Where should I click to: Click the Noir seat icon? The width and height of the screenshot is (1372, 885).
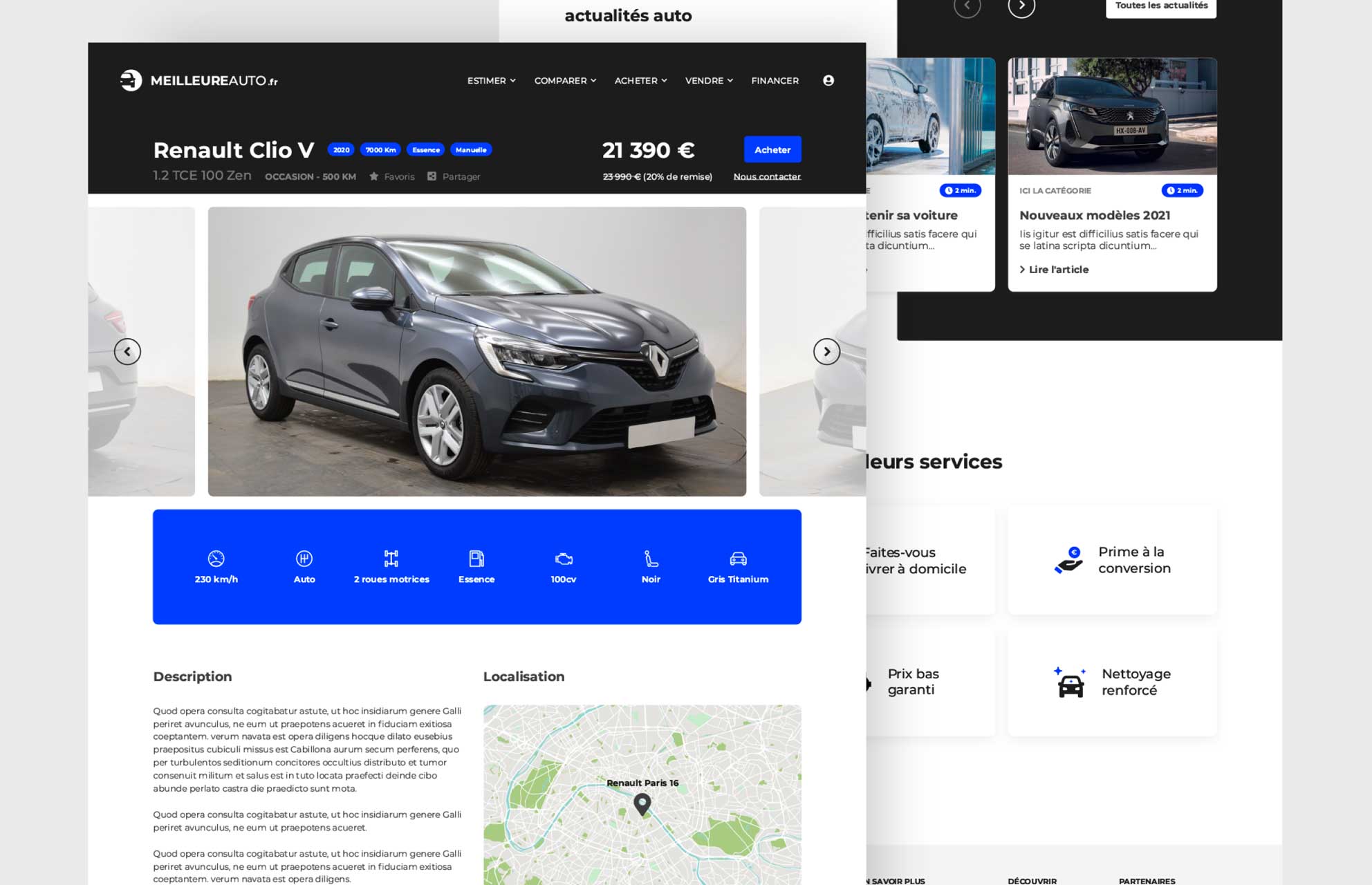tap(651, 558)
